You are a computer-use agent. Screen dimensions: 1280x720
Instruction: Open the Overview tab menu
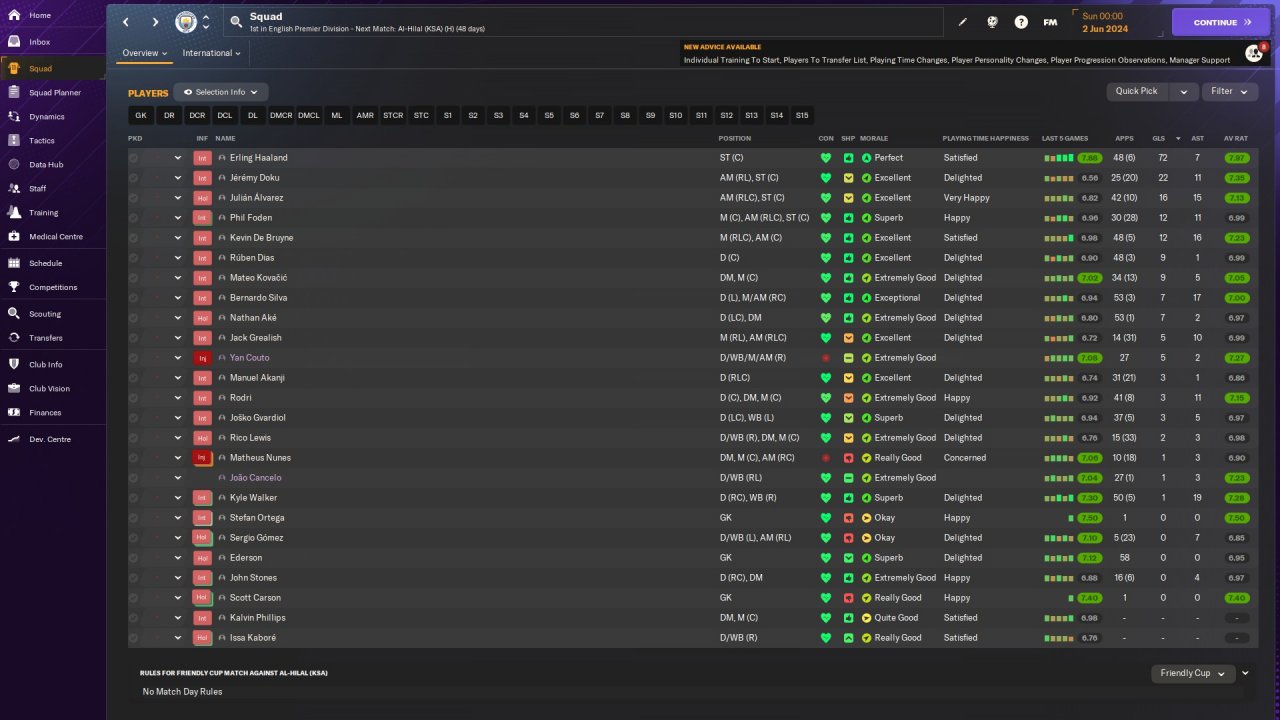145,53
